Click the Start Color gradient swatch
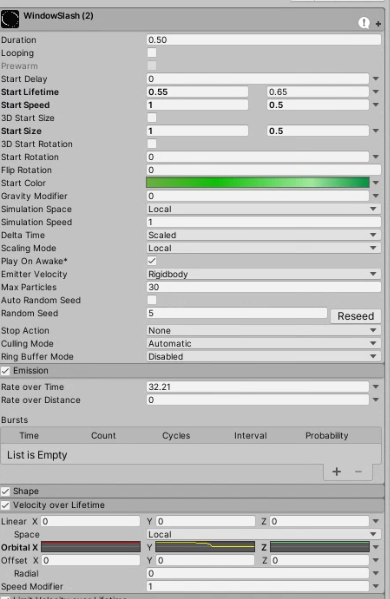The image size is (390, 599). tap(258, 183)
